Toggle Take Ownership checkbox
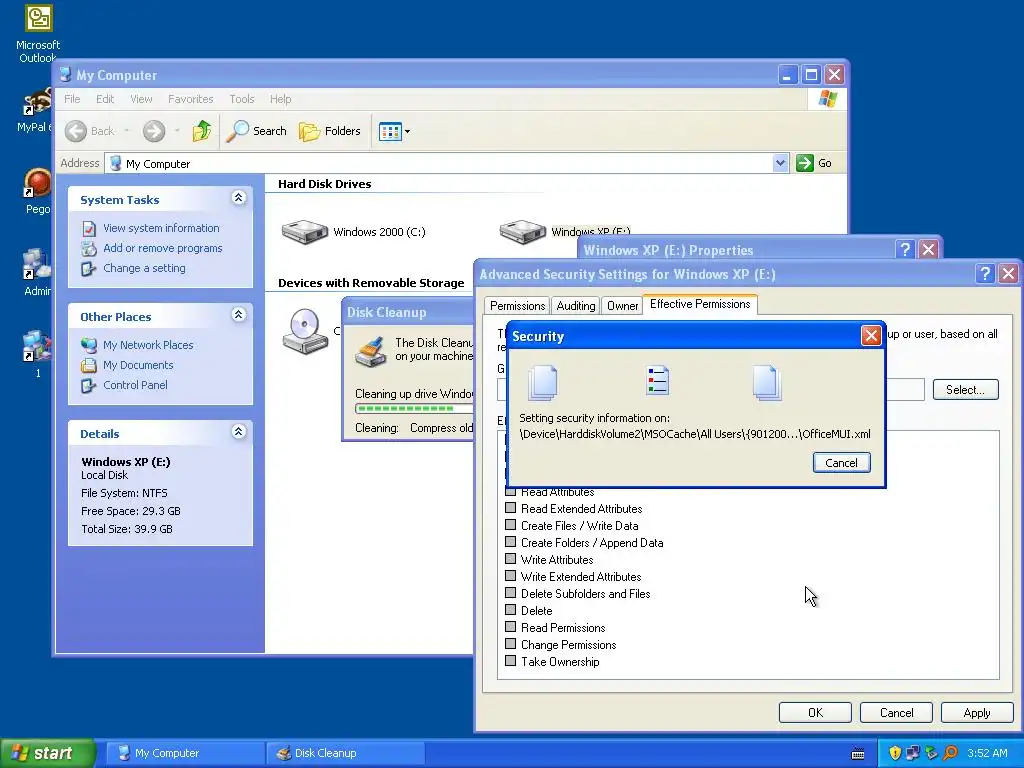1024x768 pixels. [511, 660]
